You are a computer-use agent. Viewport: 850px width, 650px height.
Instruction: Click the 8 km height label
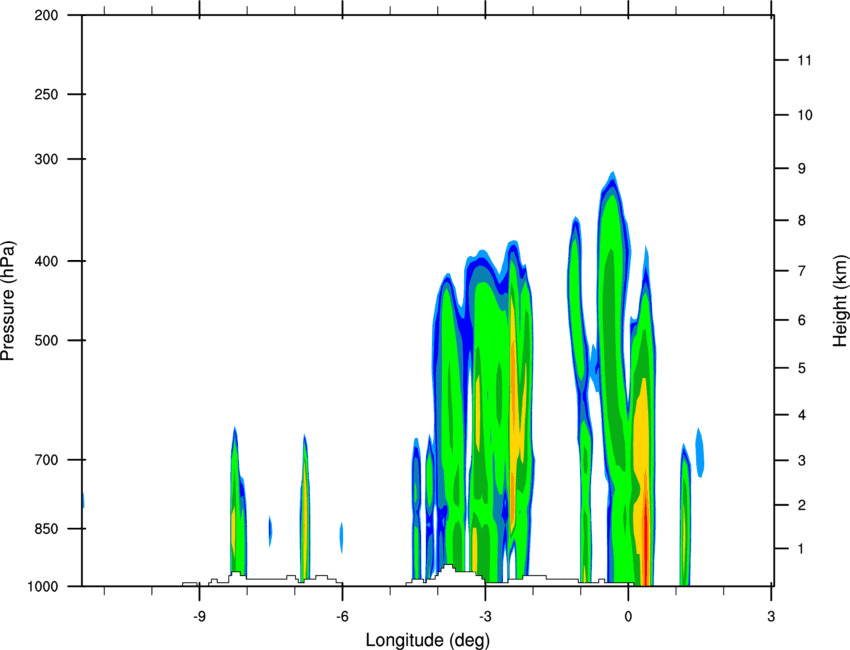click(801, 220)
